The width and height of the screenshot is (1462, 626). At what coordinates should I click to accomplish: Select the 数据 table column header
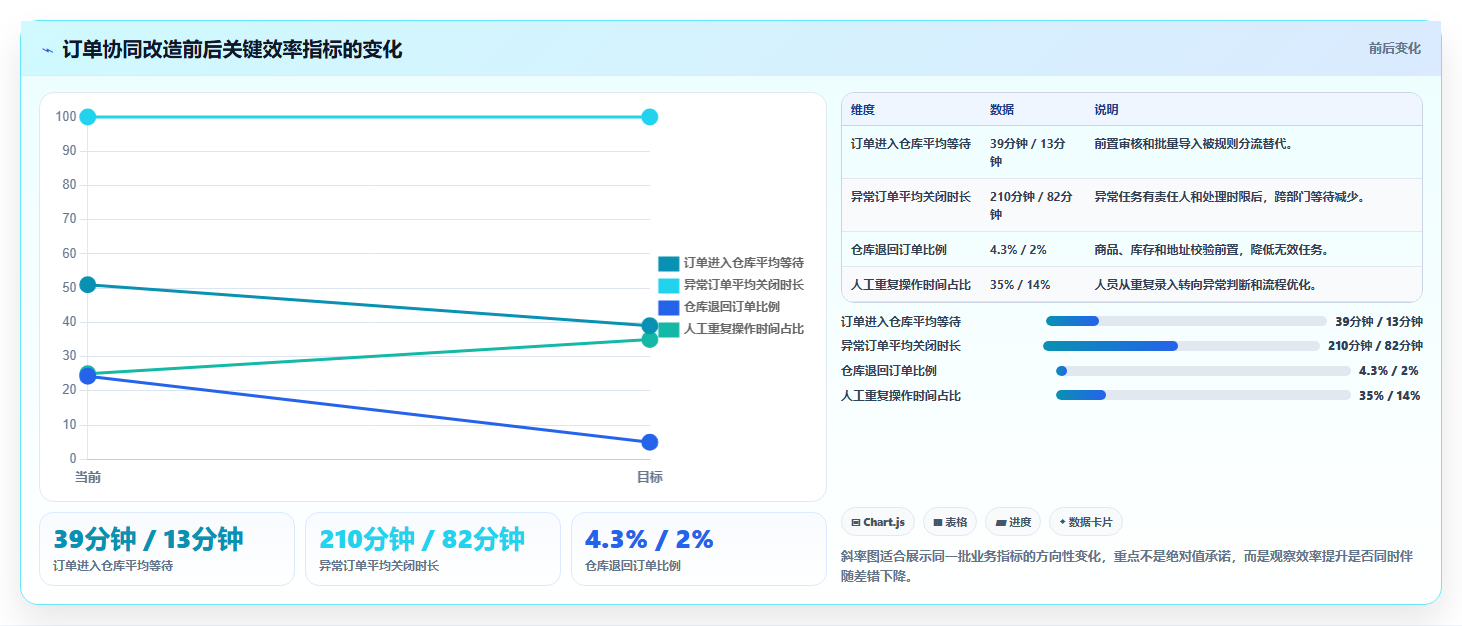(1034, 110)
